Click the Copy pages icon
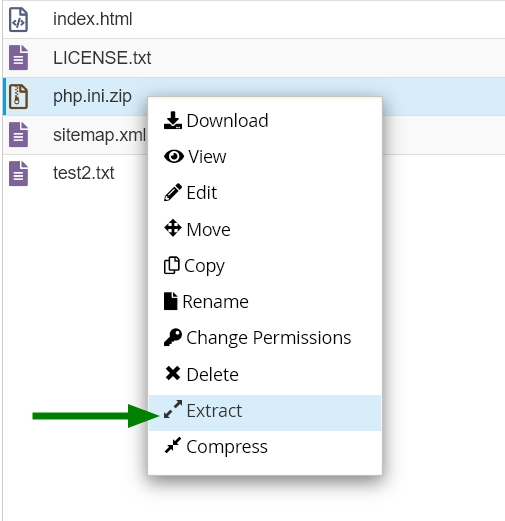The width and height of the screenshot is (505, 521). 172,265
